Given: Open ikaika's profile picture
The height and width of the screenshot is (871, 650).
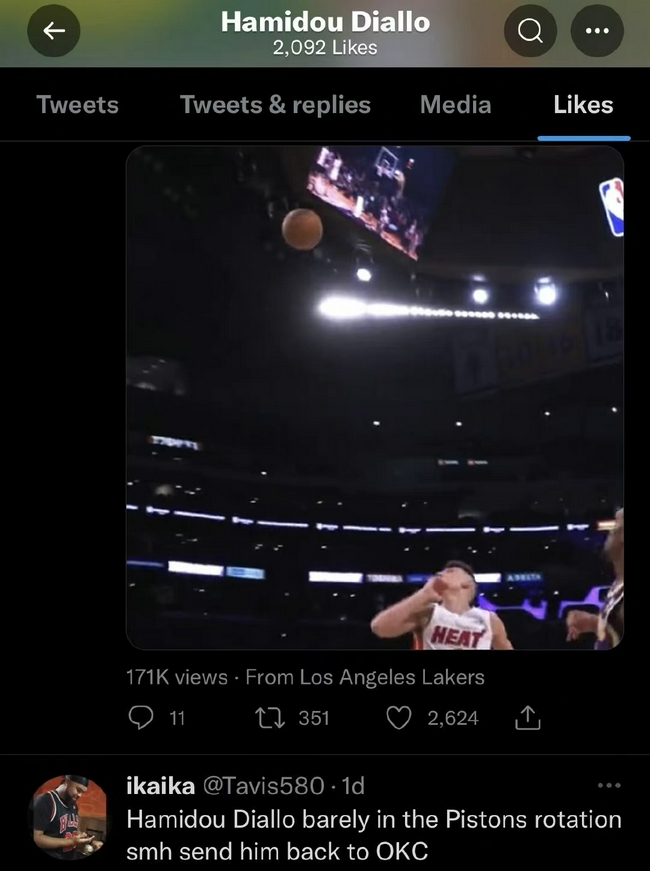Looking at the screenshot, I should 69,818.
